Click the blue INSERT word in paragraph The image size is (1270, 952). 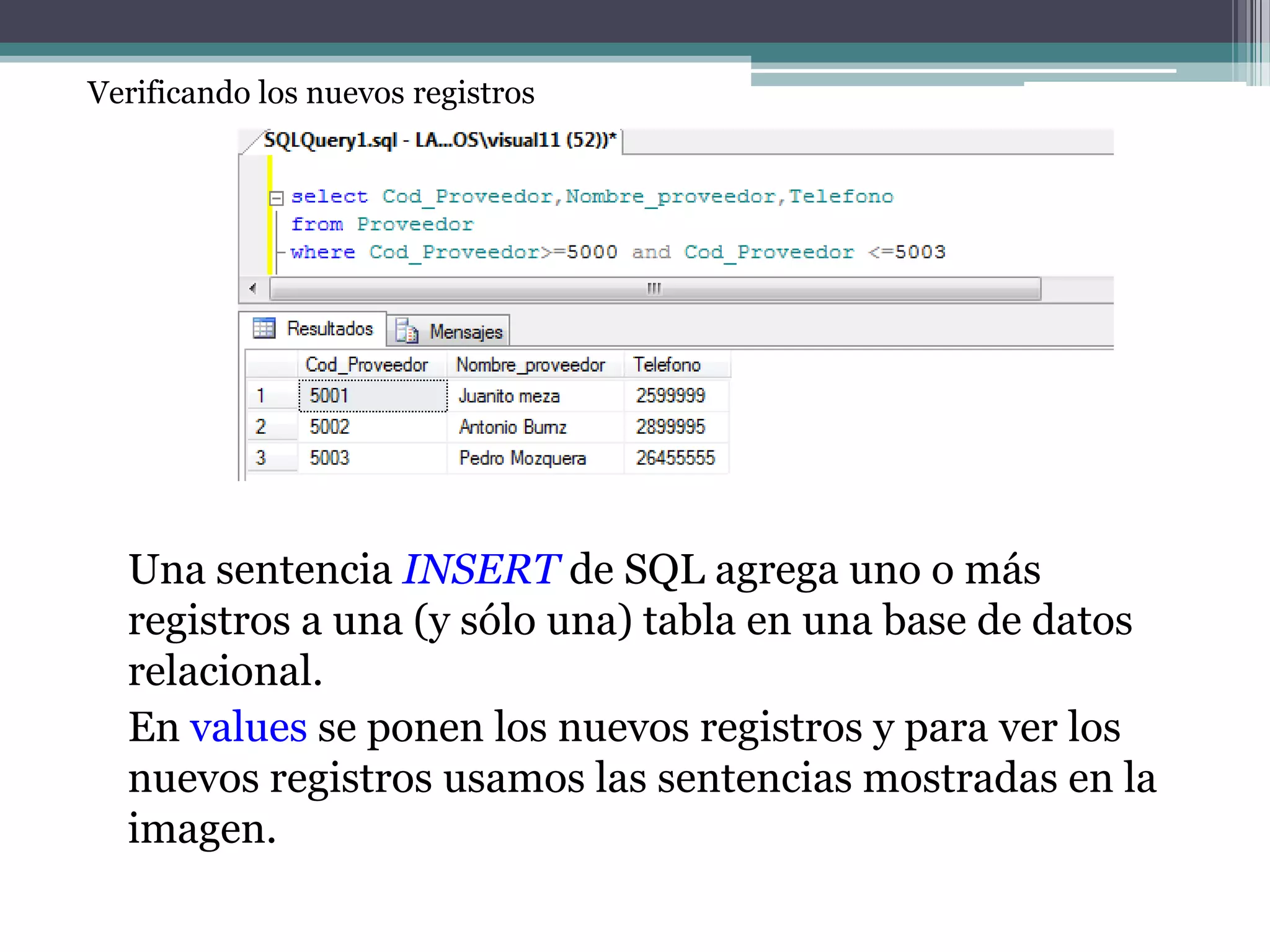pos(481,569)
